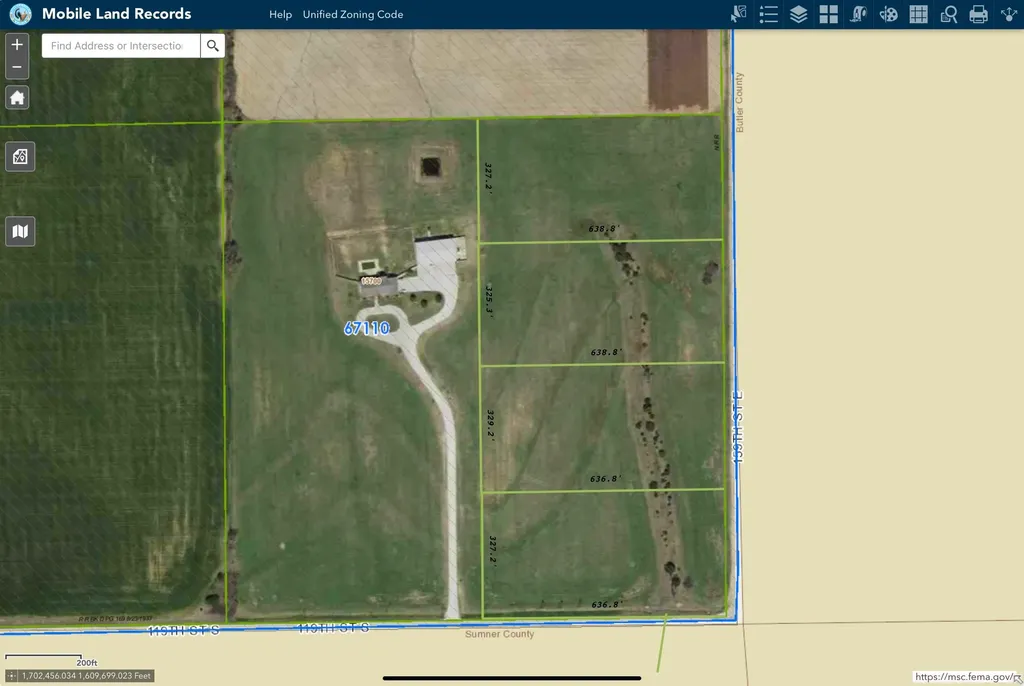Zoom out with the minus button

pyautogui.click(x=17, y=67)
